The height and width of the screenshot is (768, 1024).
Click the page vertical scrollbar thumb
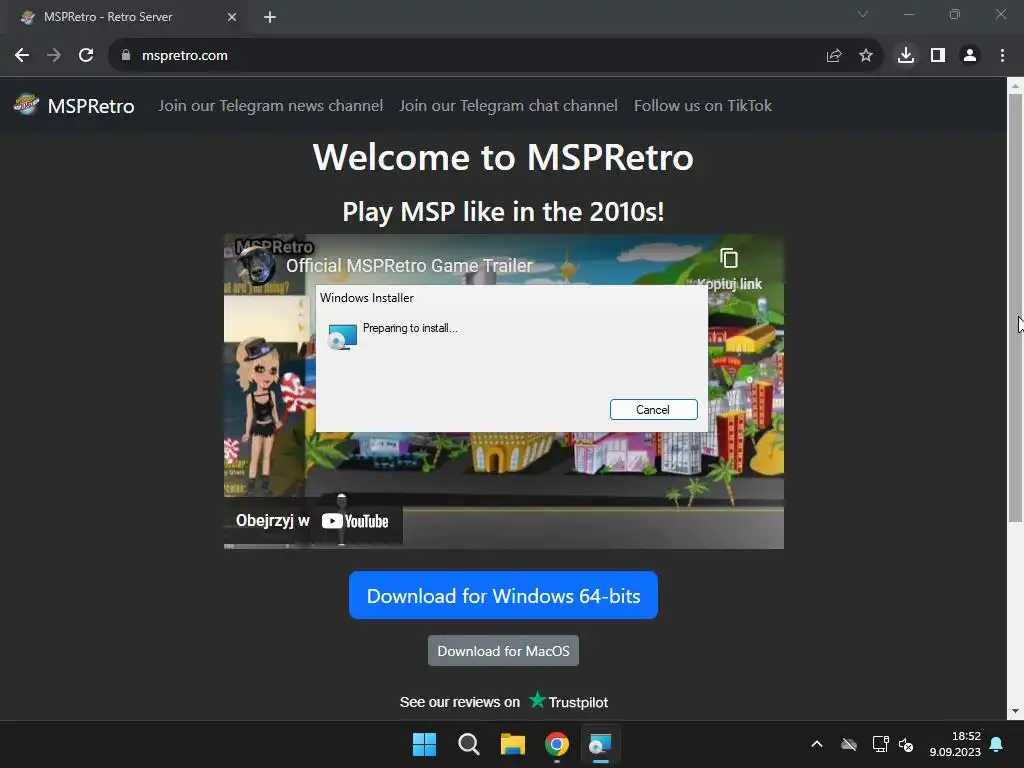pos(1015,307)
